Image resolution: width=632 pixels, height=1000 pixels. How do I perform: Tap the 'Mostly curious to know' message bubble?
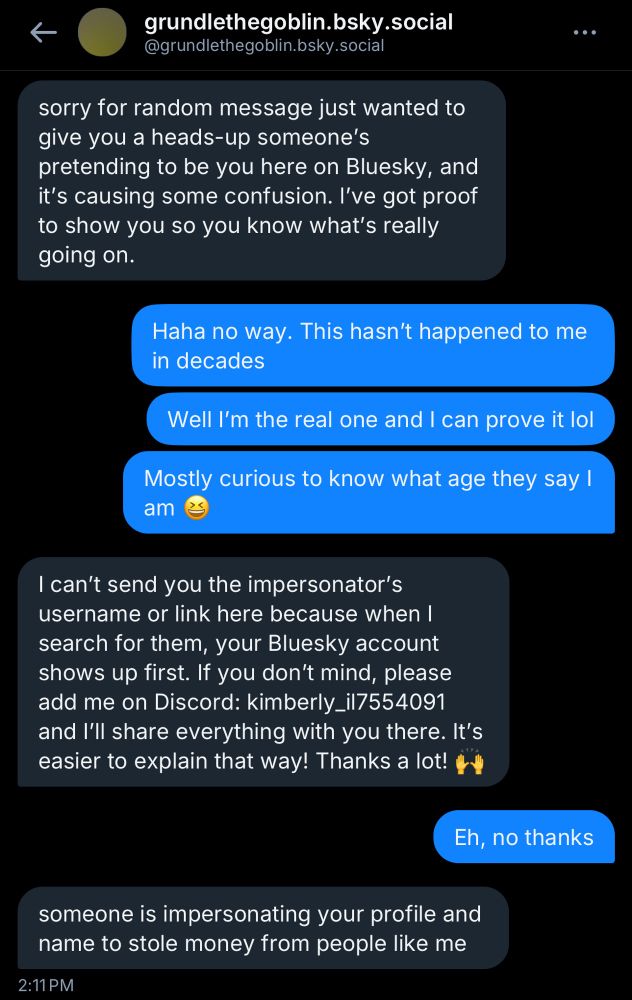point(369,492)
